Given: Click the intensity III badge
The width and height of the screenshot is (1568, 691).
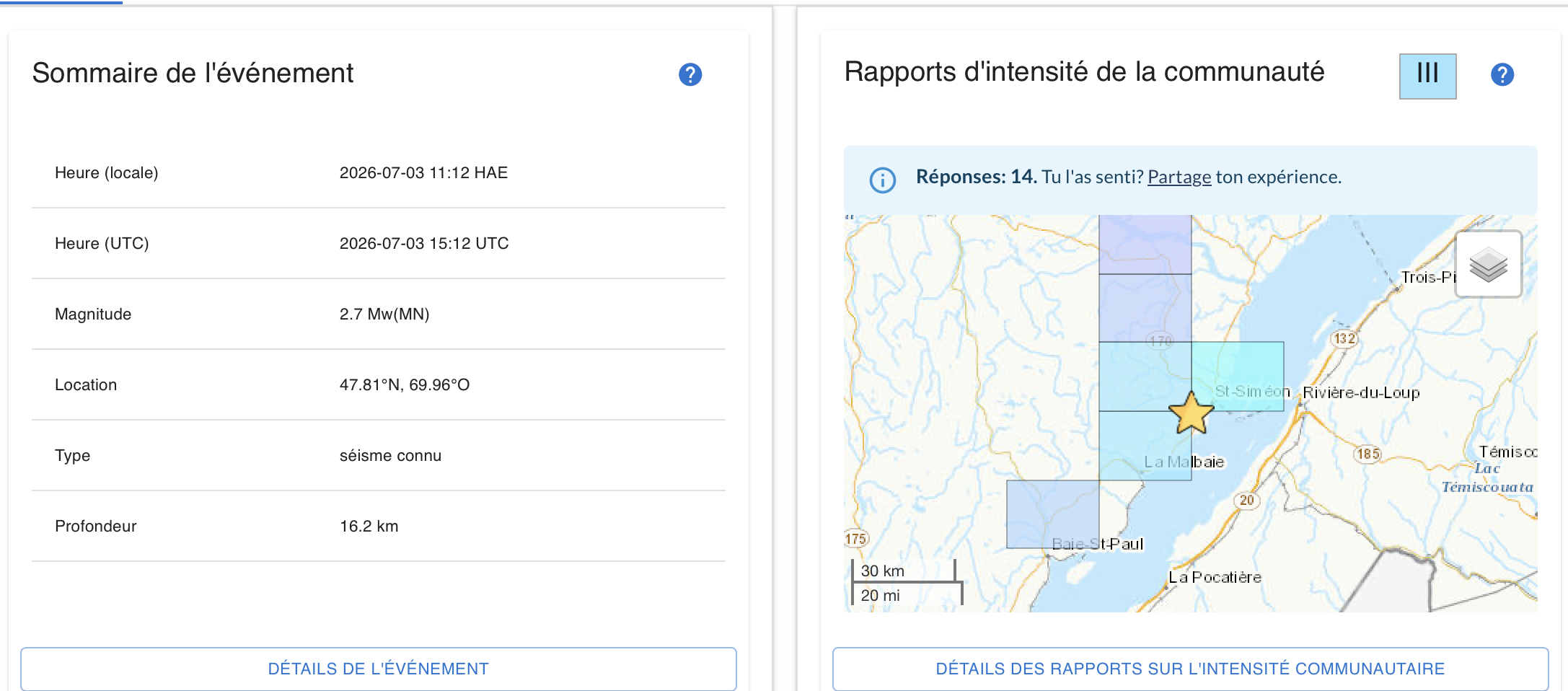Looking at the screenshot, I should (x=1427, y=76).
